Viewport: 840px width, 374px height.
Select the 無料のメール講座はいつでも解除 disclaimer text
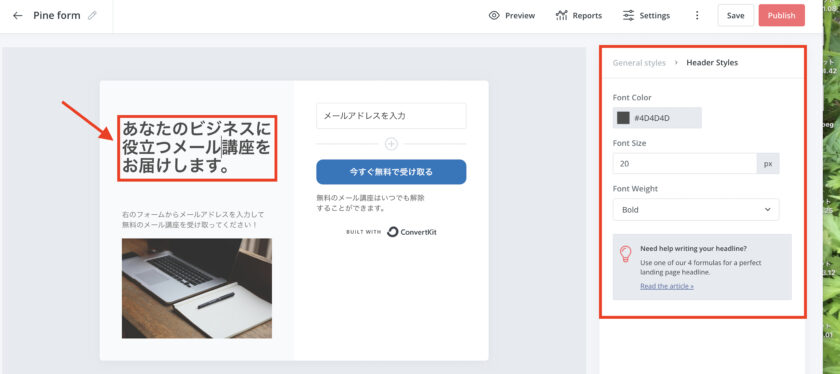pos(370,203)
